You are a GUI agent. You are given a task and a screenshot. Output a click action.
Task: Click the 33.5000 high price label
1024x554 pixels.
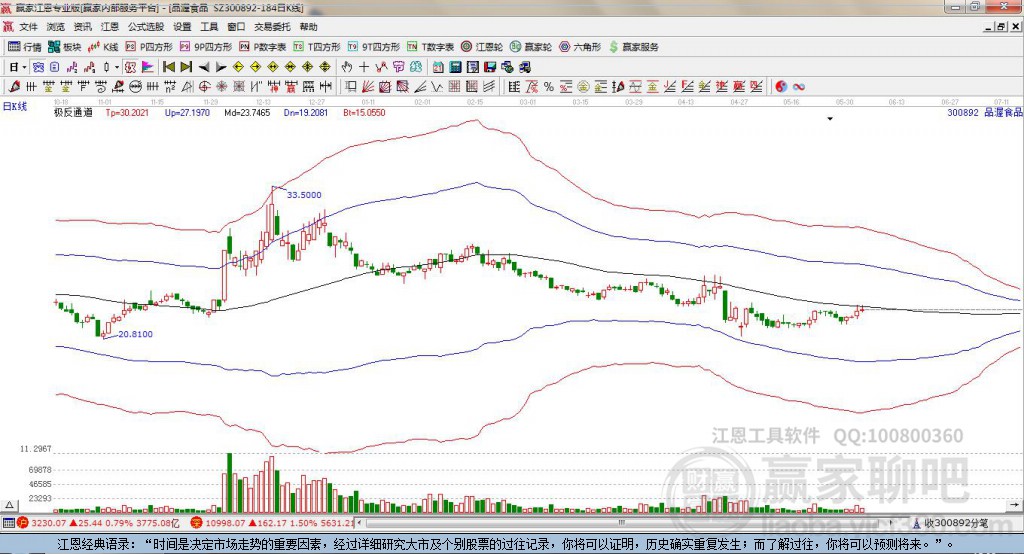pos(304,195)
